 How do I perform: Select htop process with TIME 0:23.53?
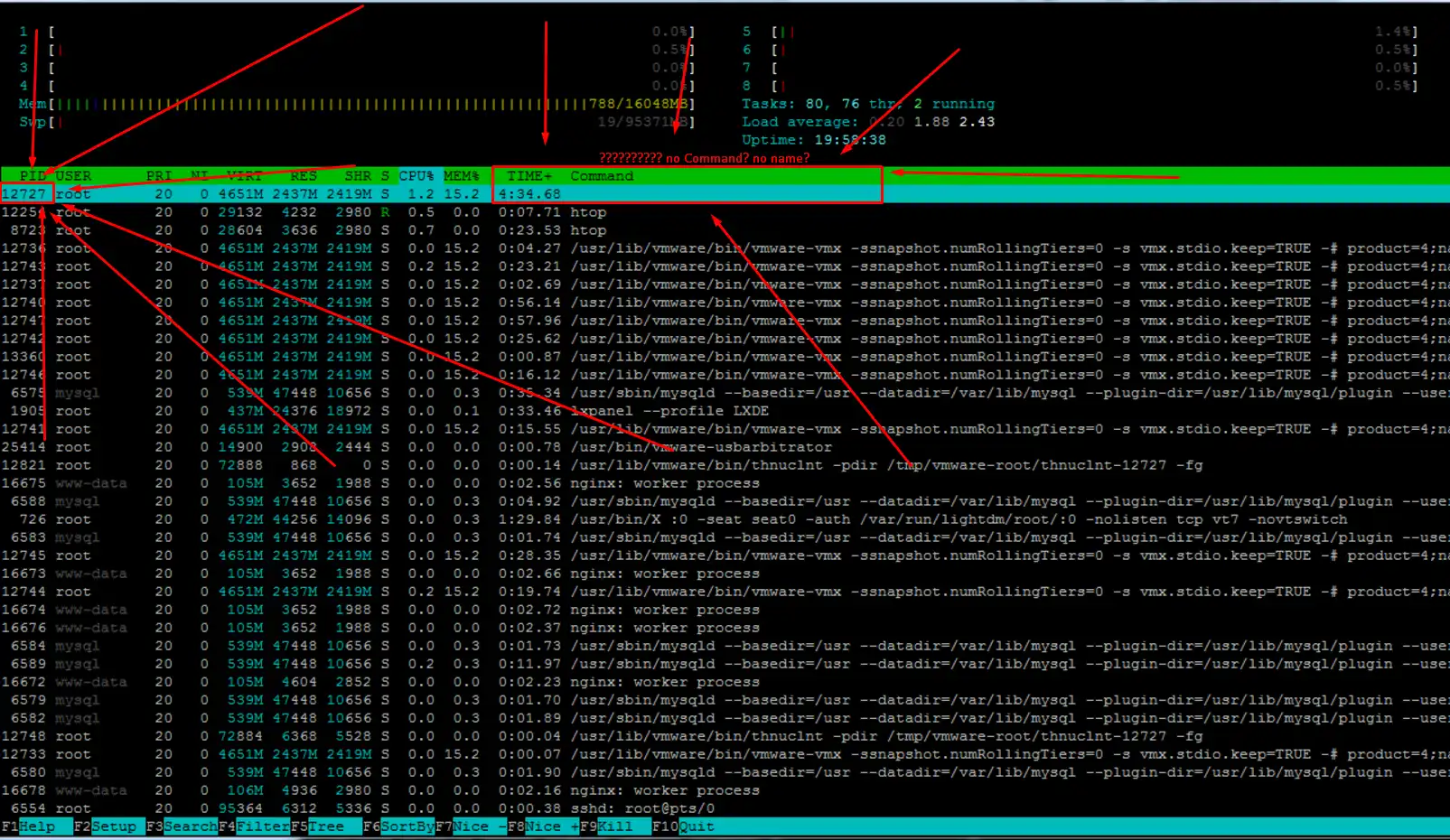(725, 230)
